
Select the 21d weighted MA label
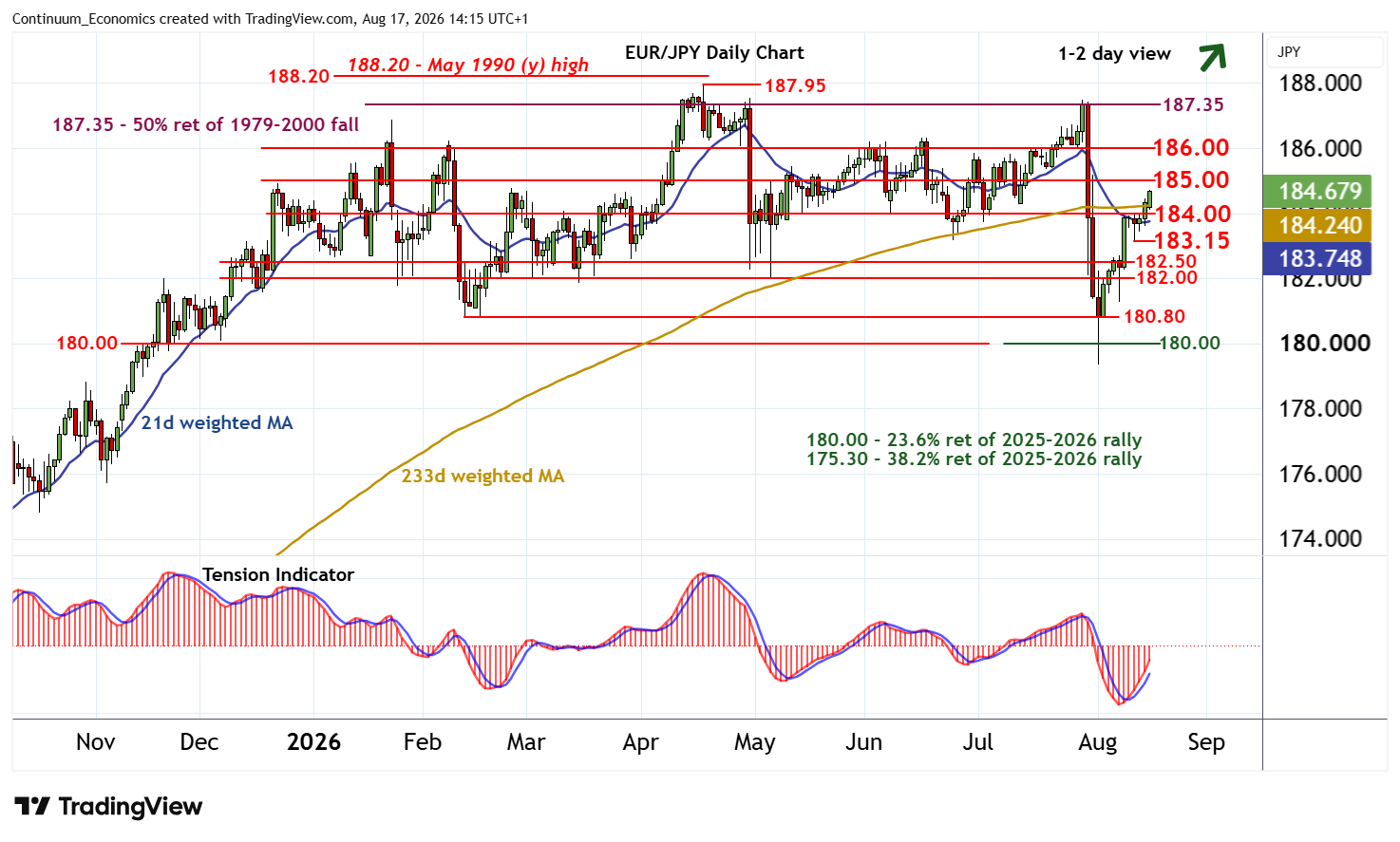point(217,422)
